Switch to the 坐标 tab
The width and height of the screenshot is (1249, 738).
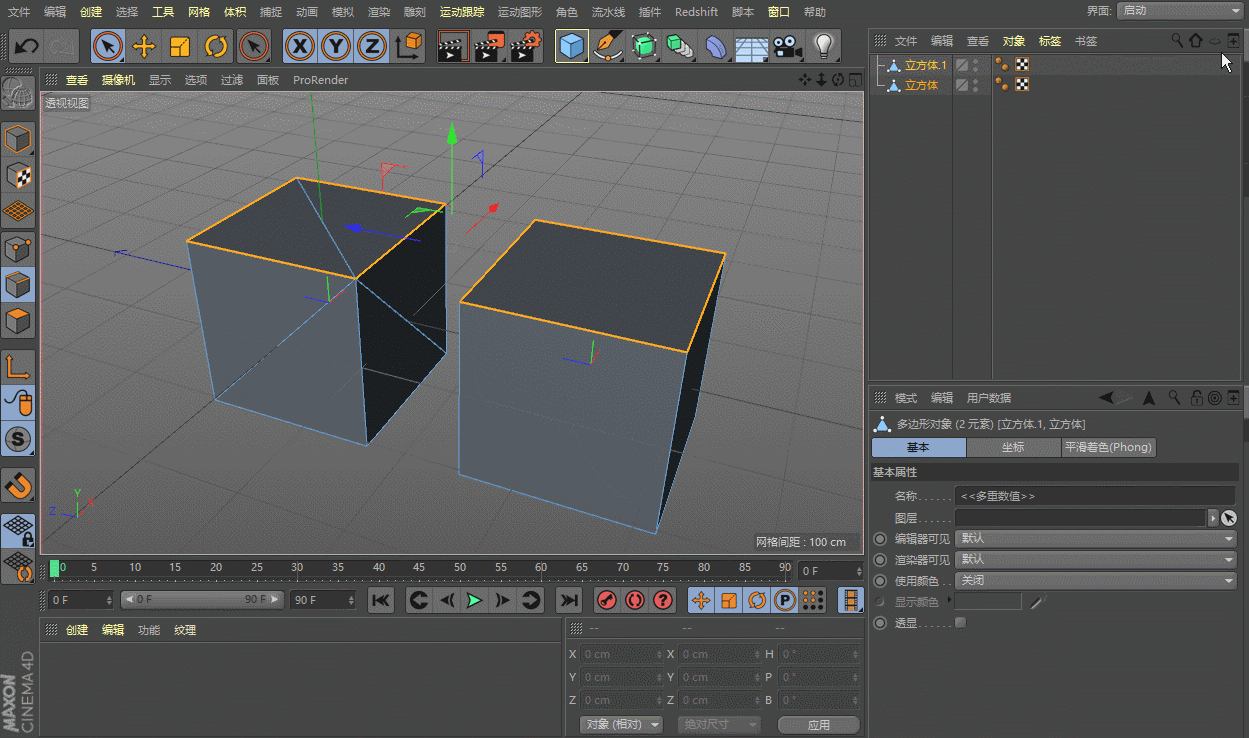click(1013, 448)
